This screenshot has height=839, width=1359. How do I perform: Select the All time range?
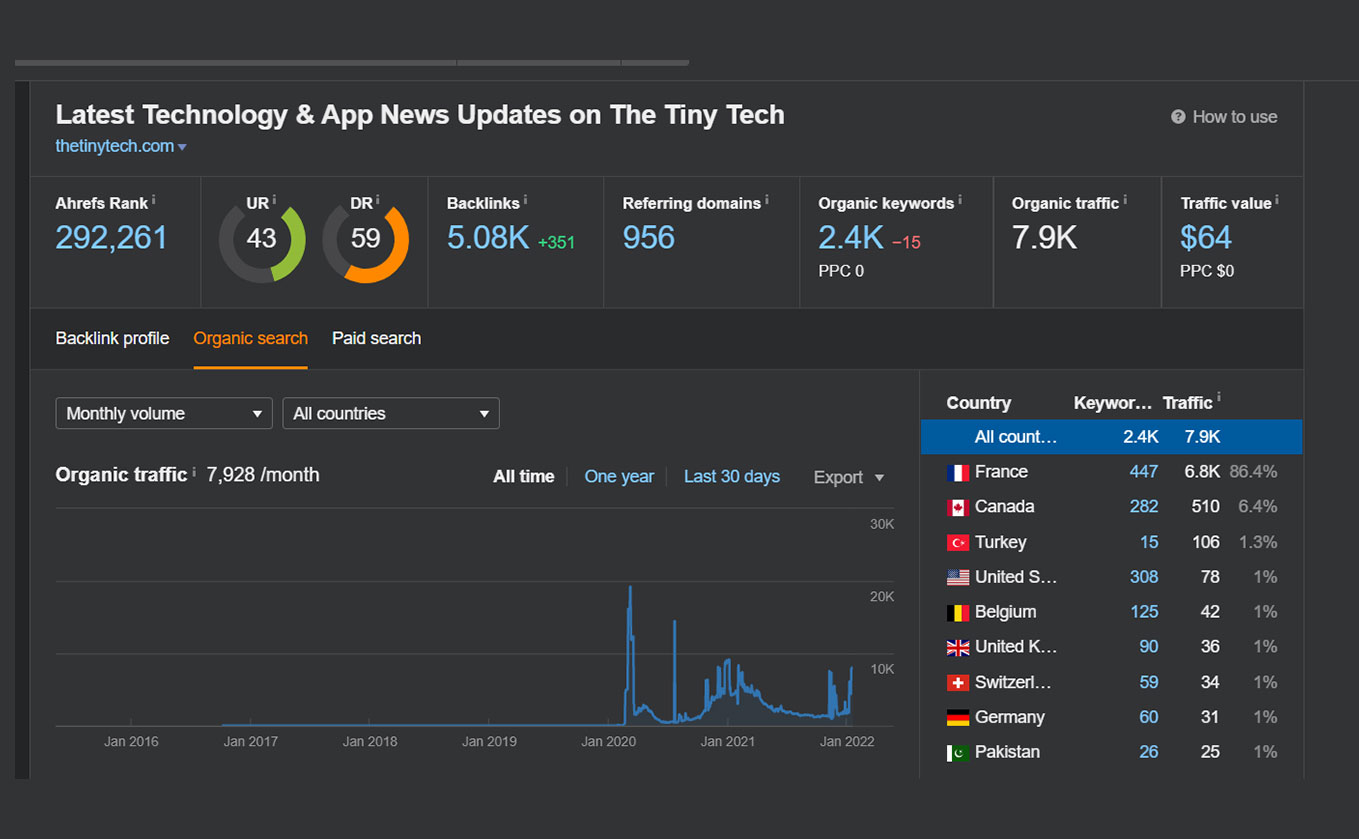click(x=523, y=477)
